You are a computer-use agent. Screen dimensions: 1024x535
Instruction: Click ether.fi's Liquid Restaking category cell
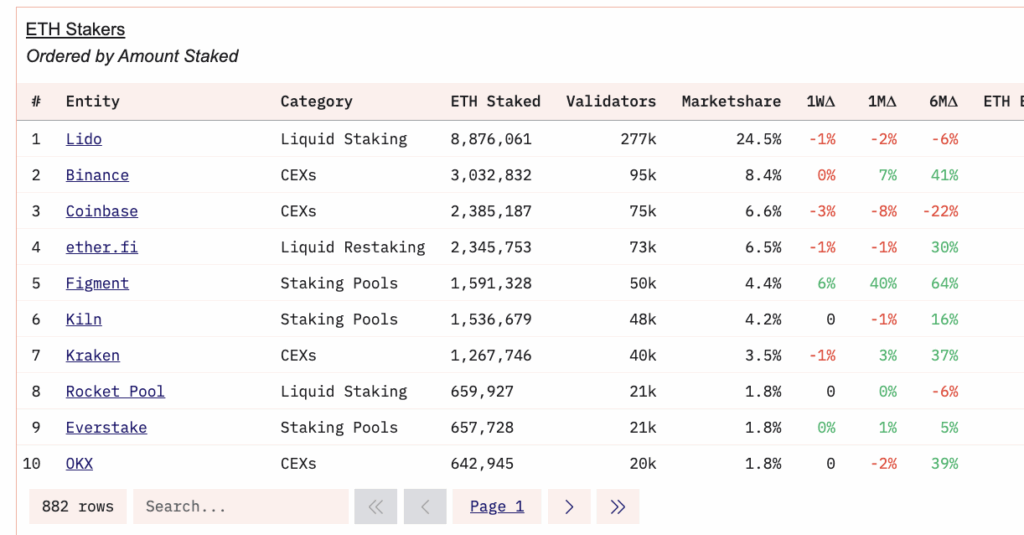pos(353,247)
